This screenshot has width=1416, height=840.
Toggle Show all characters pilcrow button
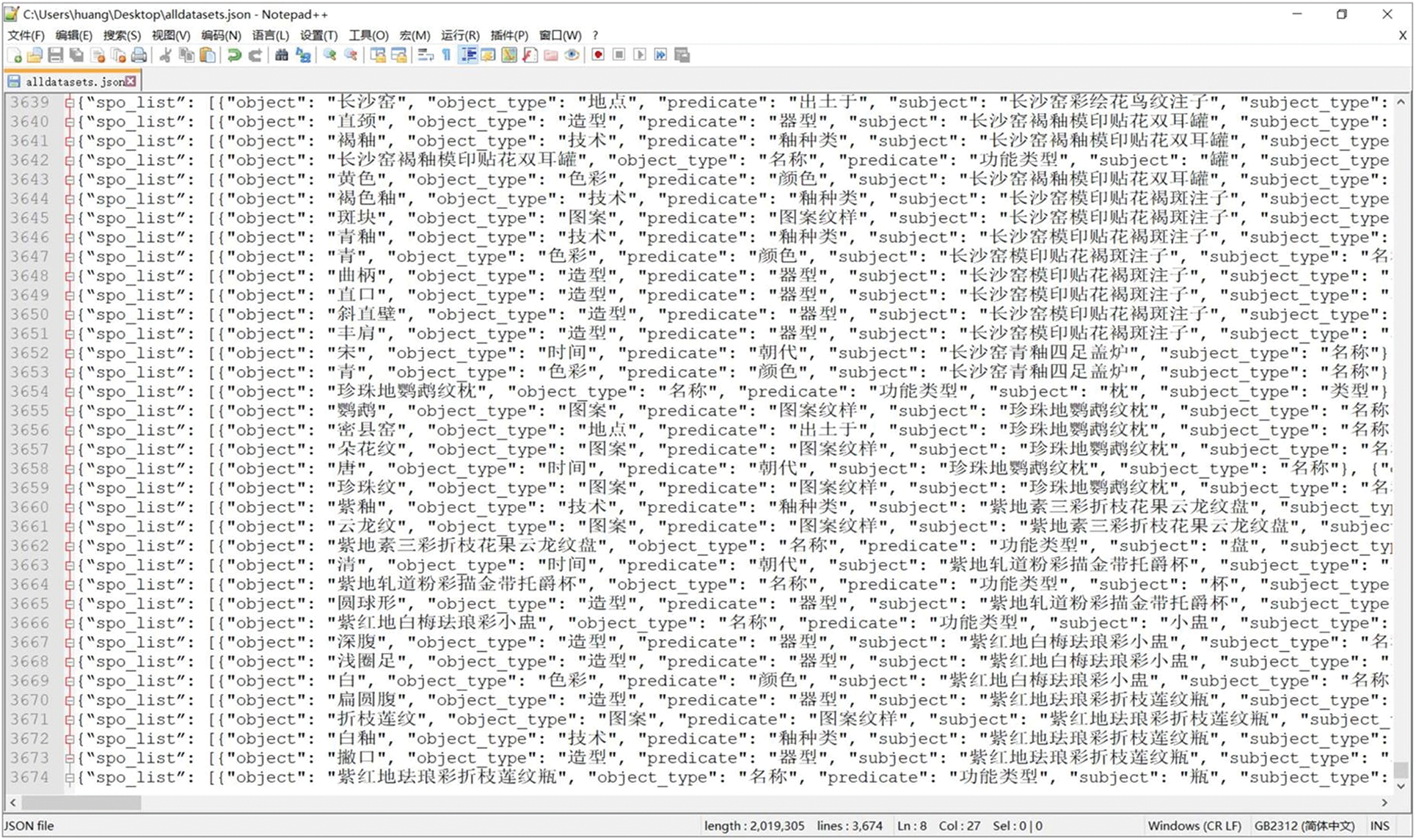click(446, 55)
